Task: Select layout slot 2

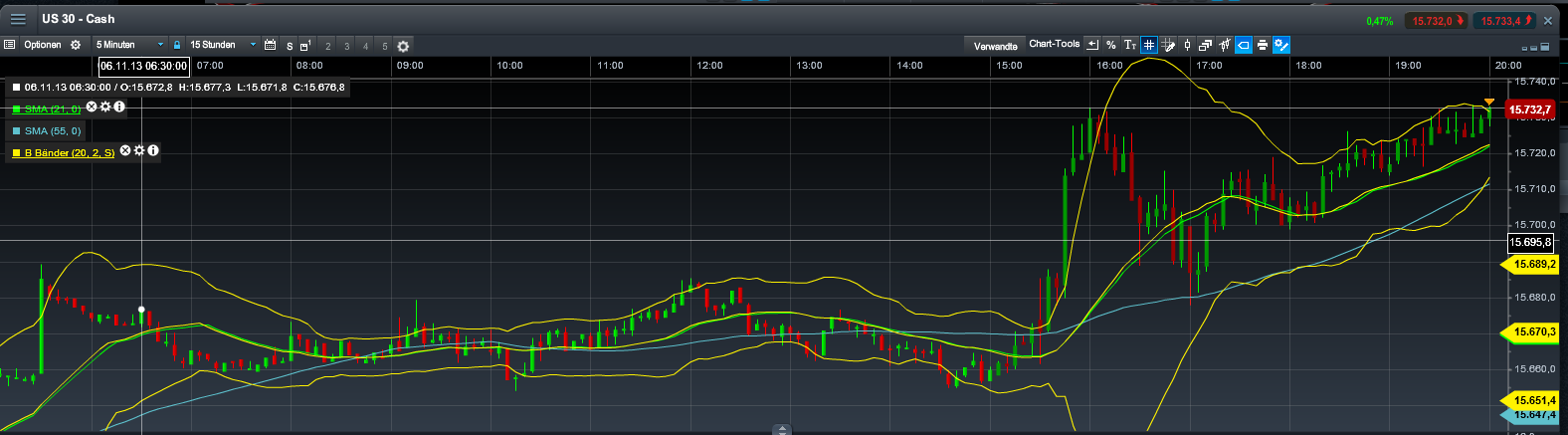Action: coord(328,46)
